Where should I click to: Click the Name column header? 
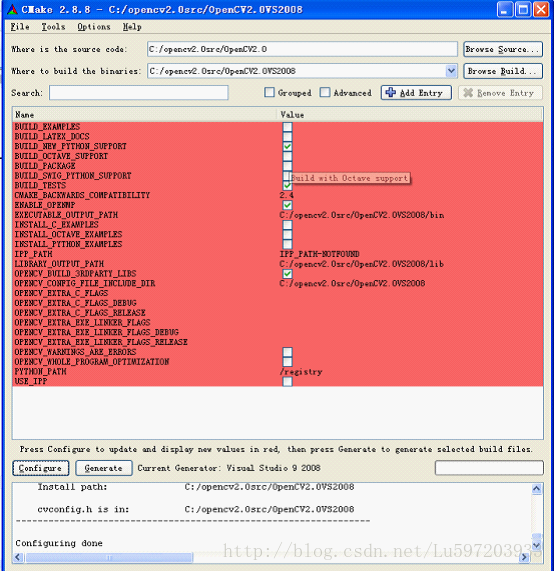point(145,115)
